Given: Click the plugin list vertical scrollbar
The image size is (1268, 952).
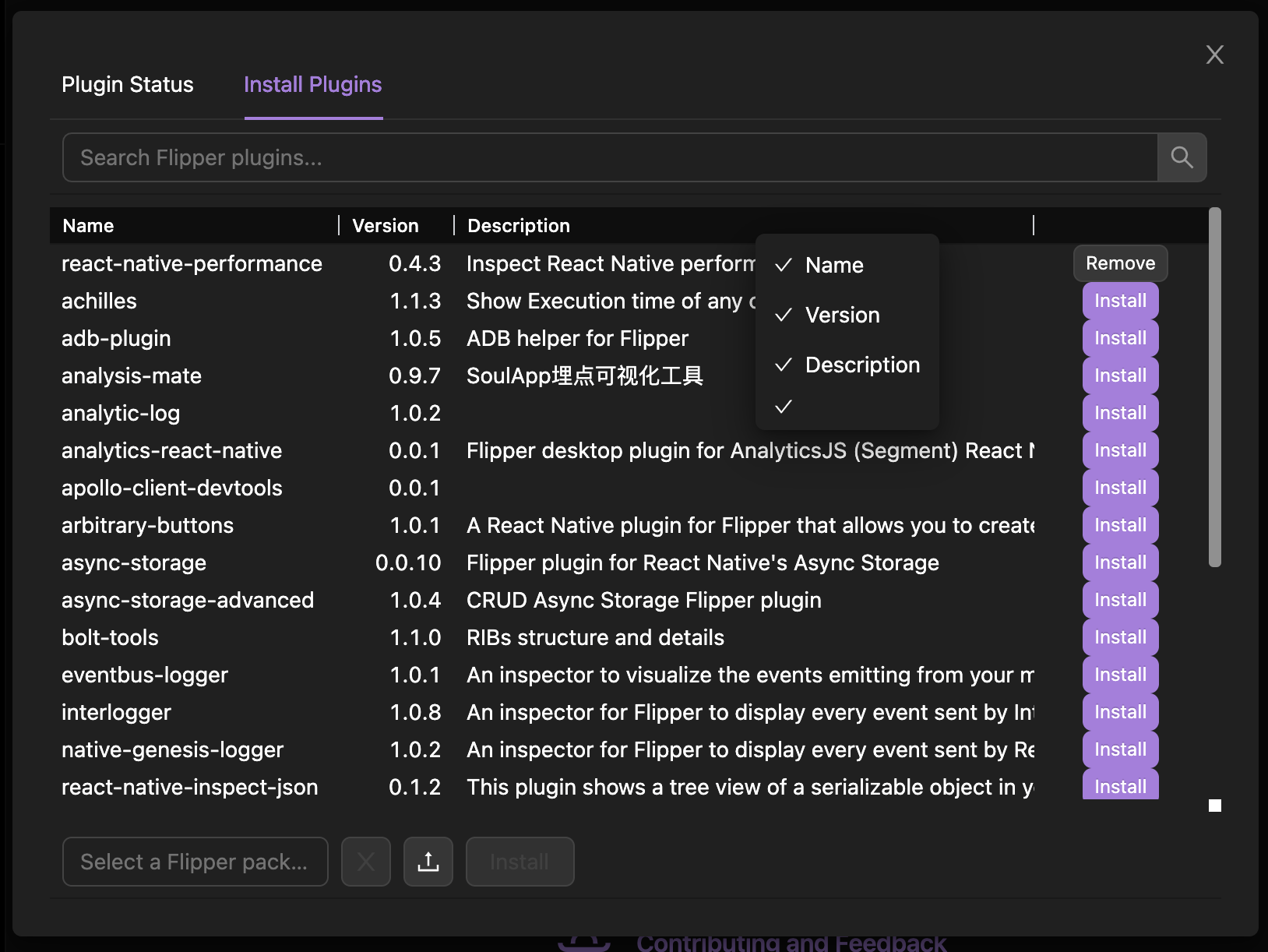Looking at the screenshot, I should [x=1214, y=387].
